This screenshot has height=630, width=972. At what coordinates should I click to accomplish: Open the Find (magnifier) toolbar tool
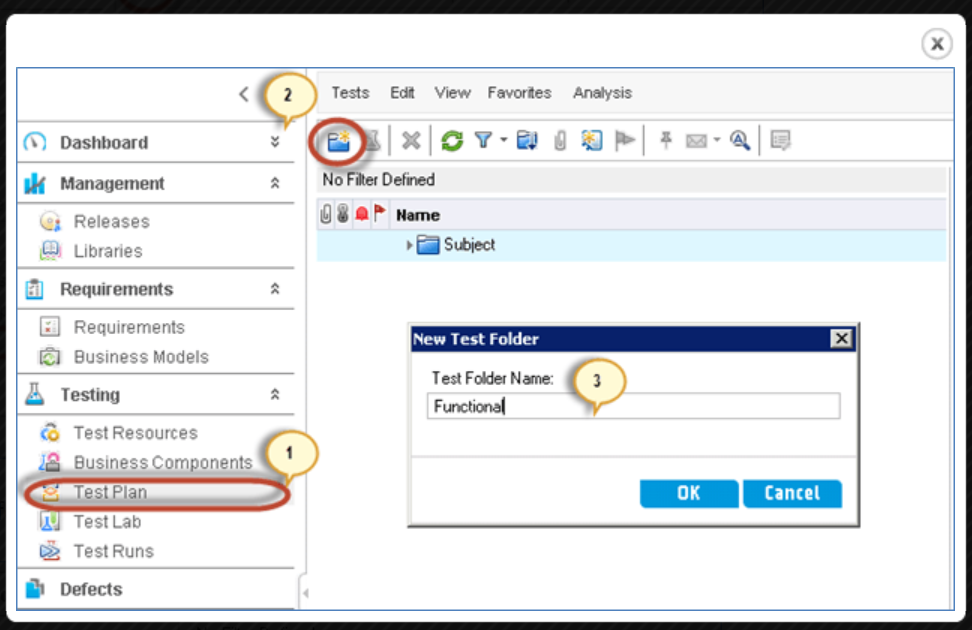click(x=738, y=140)
